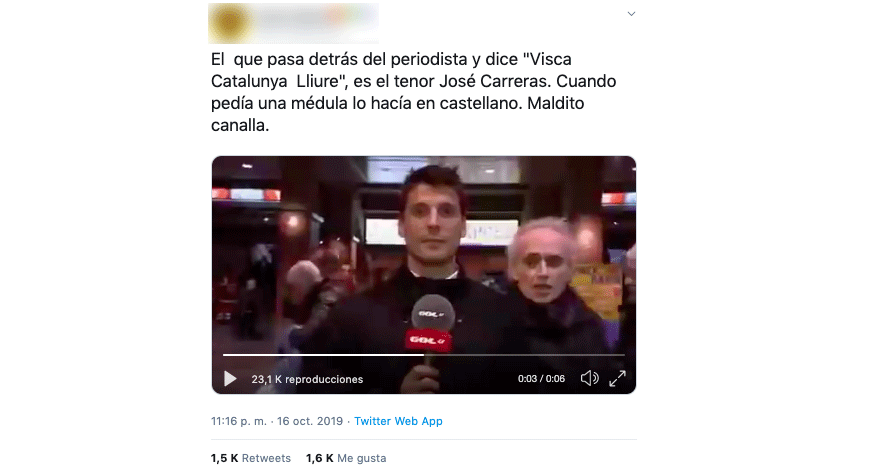Click the tweet timestamp 11:16 p. m.
Image resolution: width=874 pixels, height=471 pixels.
point(239,421)
